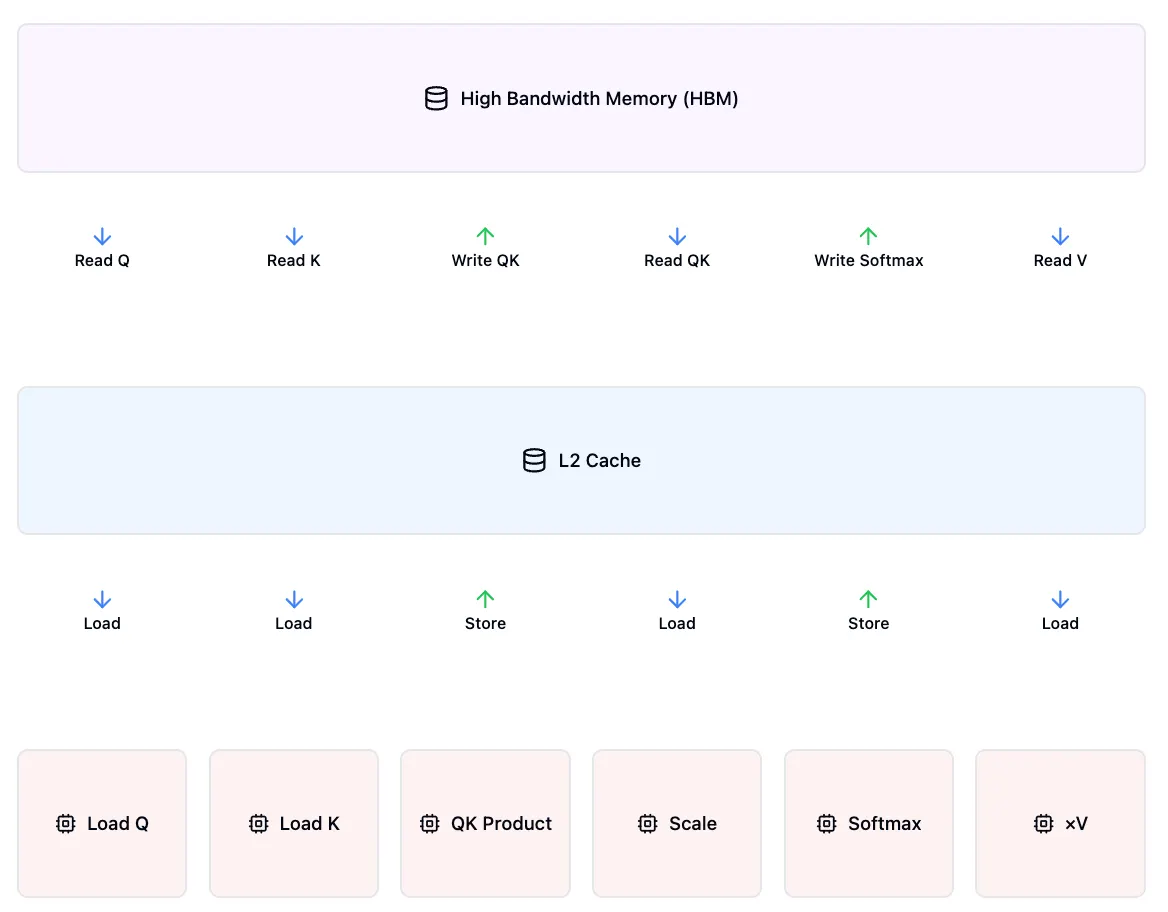Click the blue down arrow above Read V
This screenshot has height=912, width=1168.
1060,237
